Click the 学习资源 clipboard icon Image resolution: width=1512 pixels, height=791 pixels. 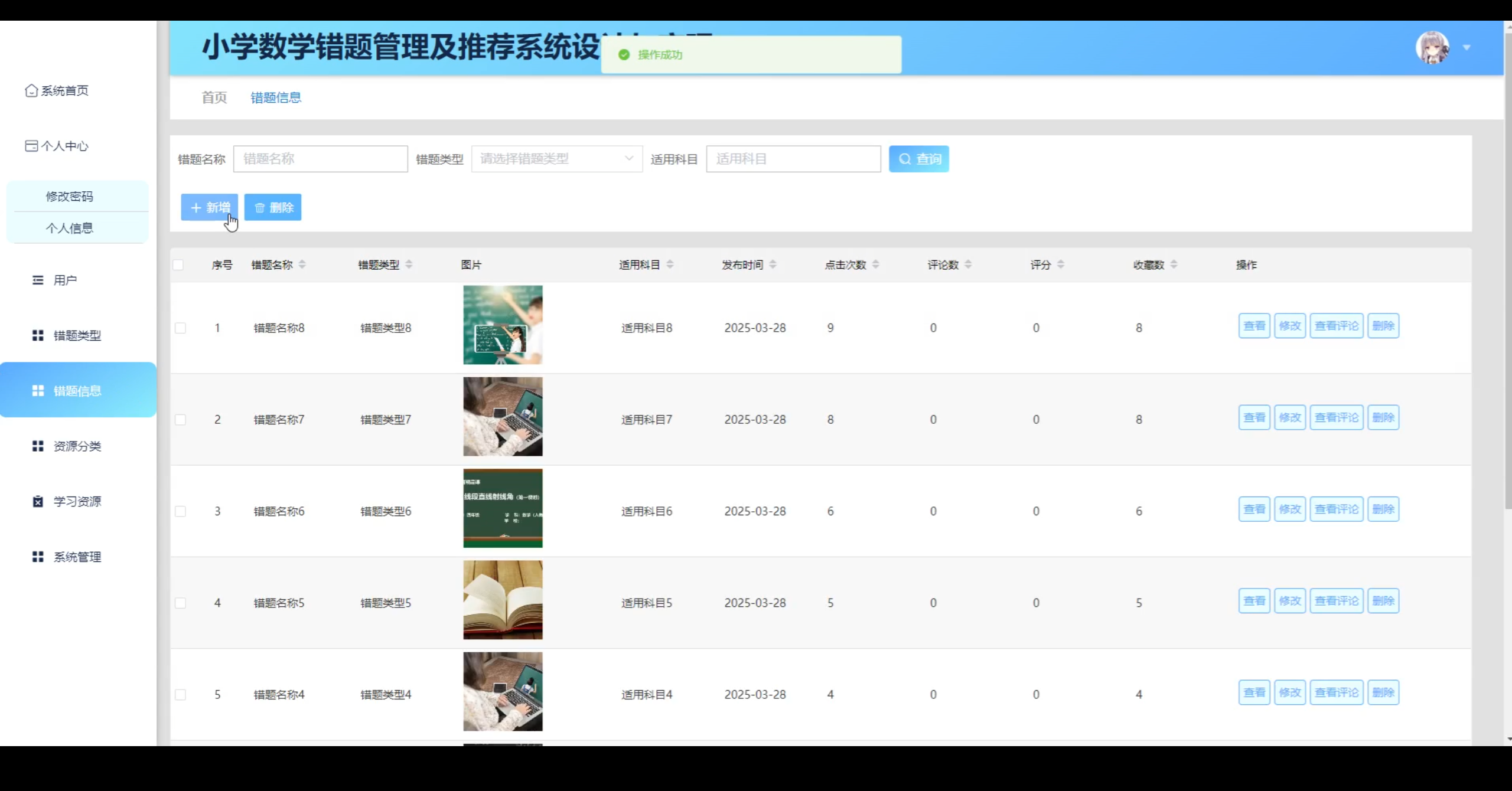(x=38, y=501)
